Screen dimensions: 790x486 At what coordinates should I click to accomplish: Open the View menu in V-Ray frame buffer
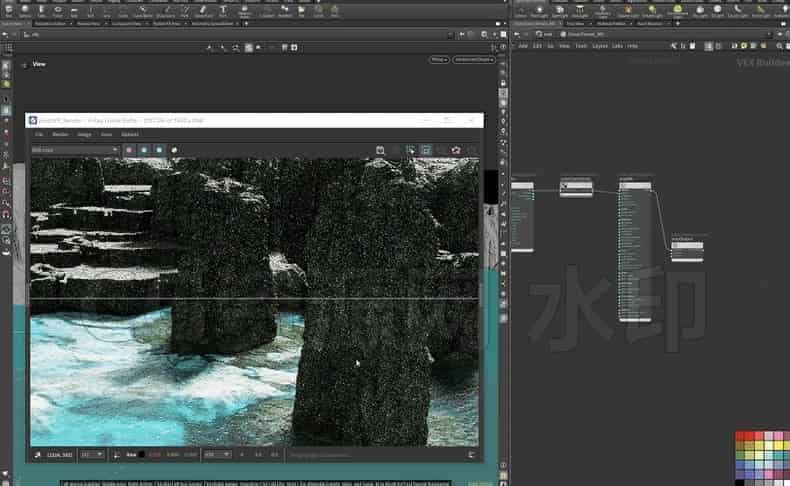pos(106,134)
